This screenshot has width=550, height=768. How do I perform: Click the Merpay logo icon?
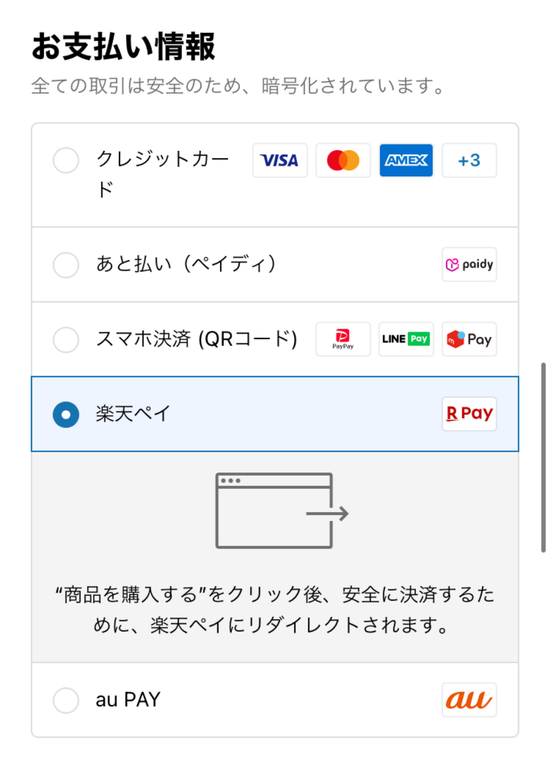[469, 339]
